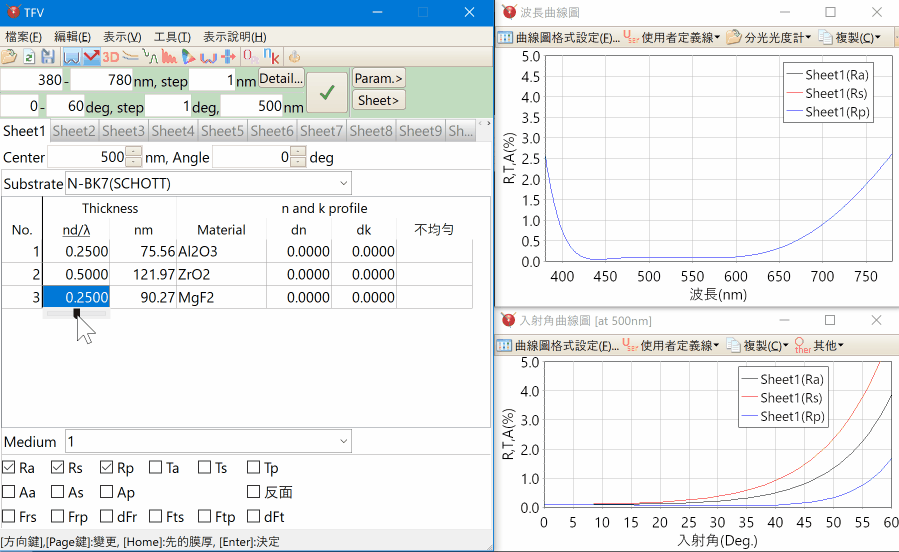The width and height of the screenshot is (899, 552).
Task: Open the 工具 menu
Action: point(172,36)
